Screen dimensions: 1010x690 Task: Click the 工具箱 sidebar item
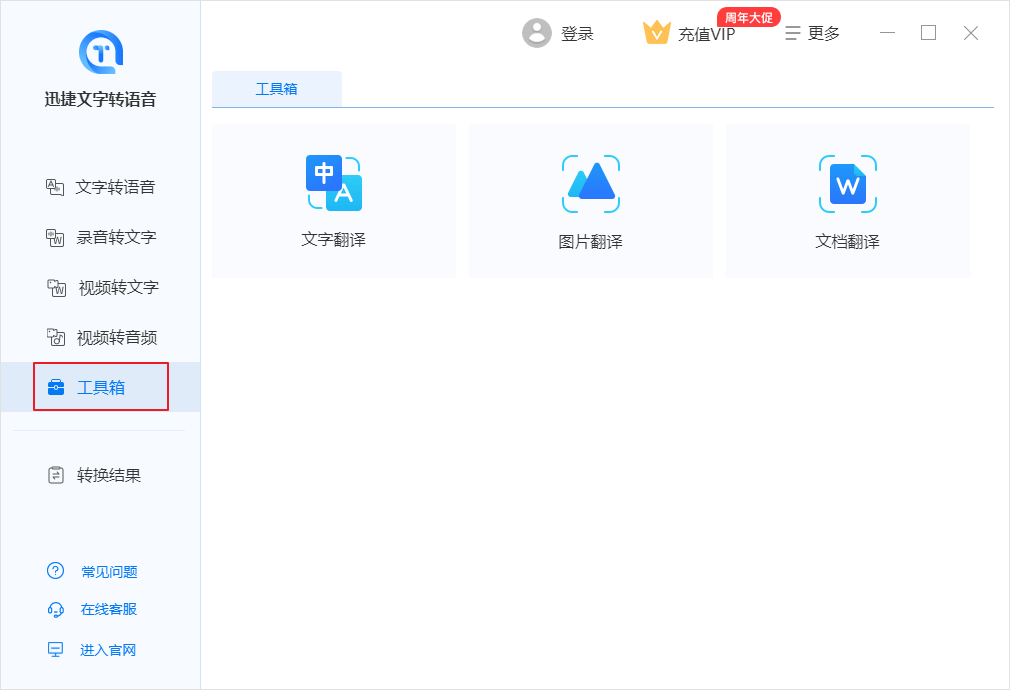tap(100, 387)
